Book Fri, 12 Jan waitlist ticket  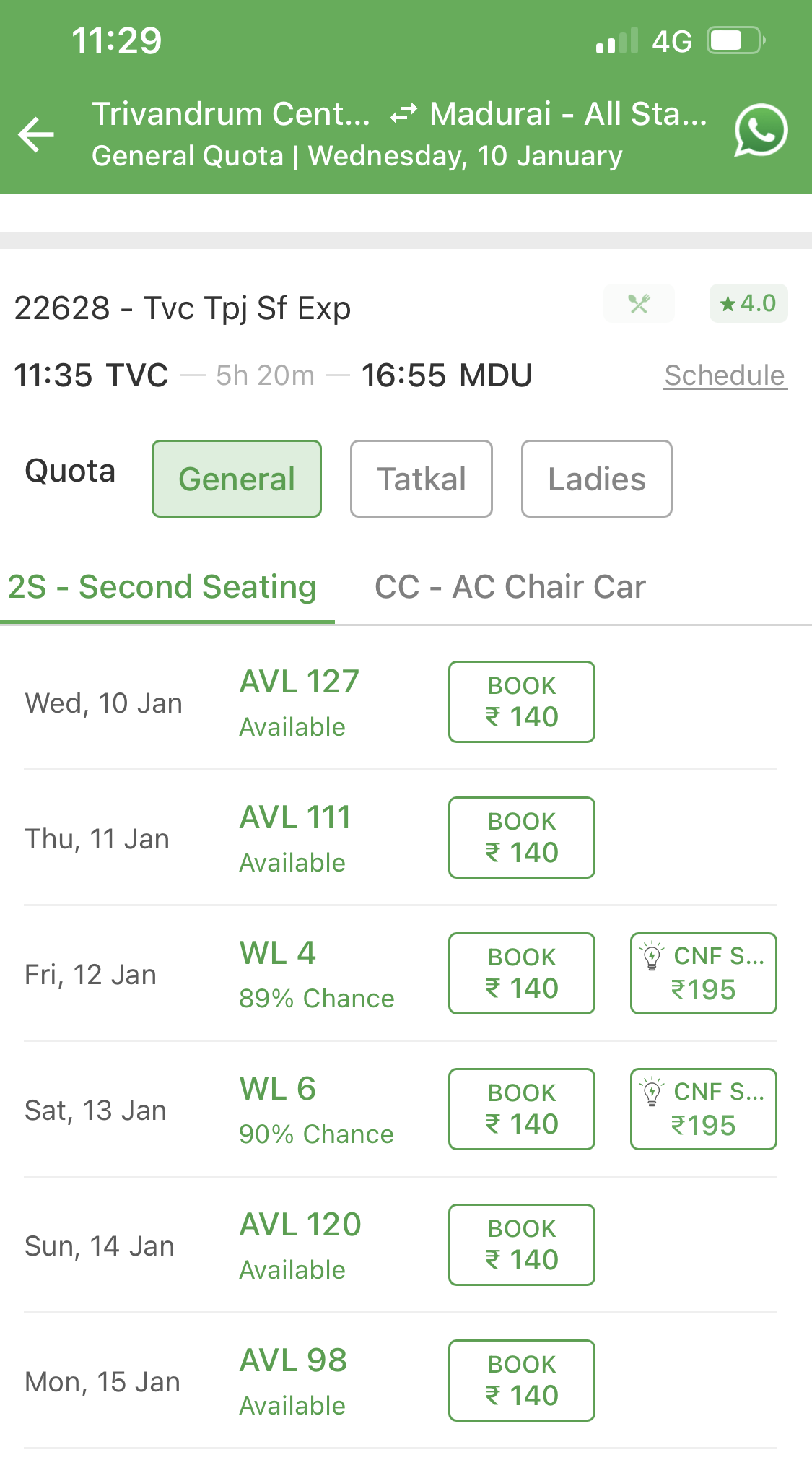tap(521, 973)
